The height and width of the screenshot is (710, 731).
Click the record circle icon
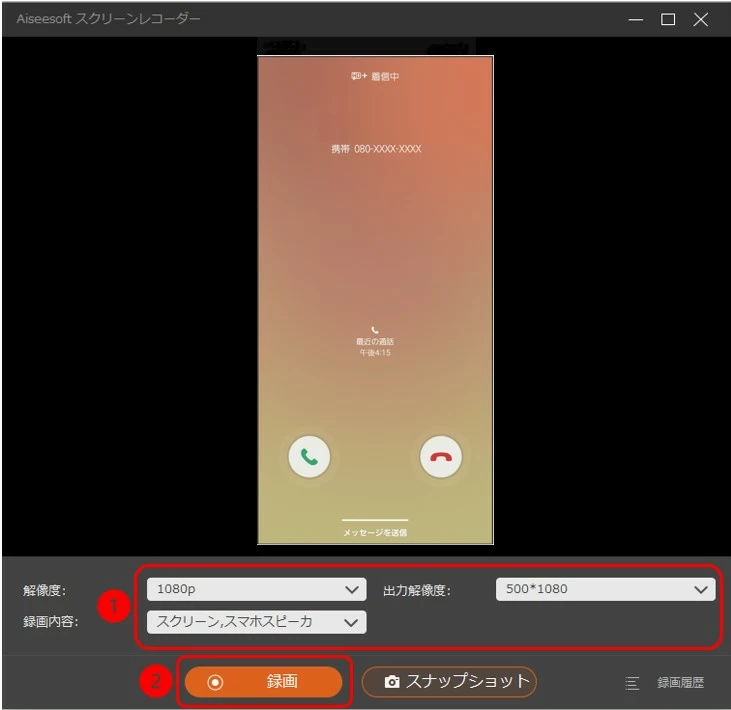coord(215,682)
